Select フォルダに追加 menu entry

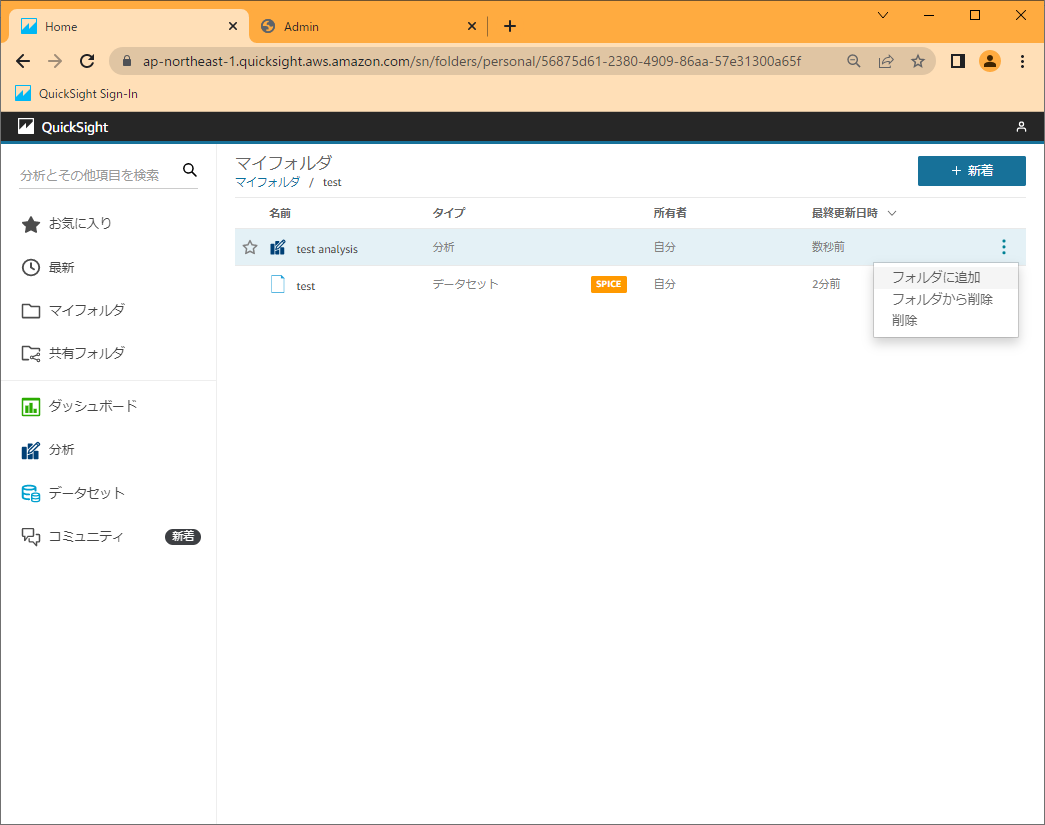coord(946,277)
